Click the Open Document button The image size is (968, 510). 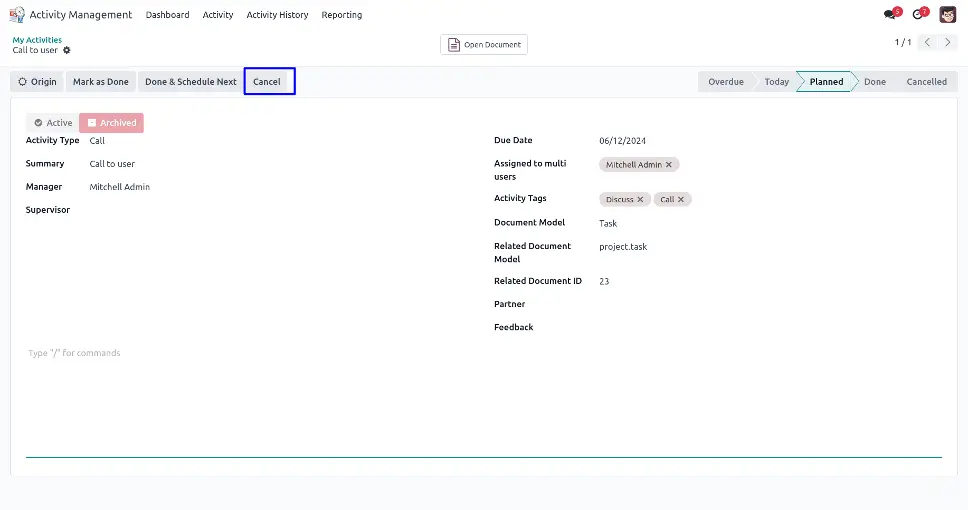pyautogui.click(x=484, y=45)
